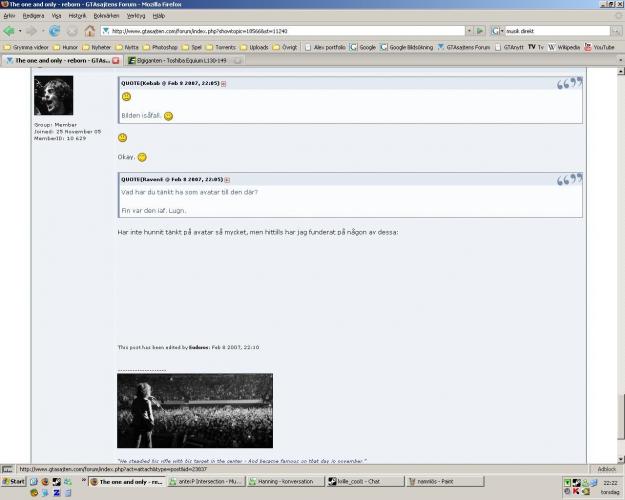Open the Bokmärken menu
This screenshot has width=625, height=500.
106,16
